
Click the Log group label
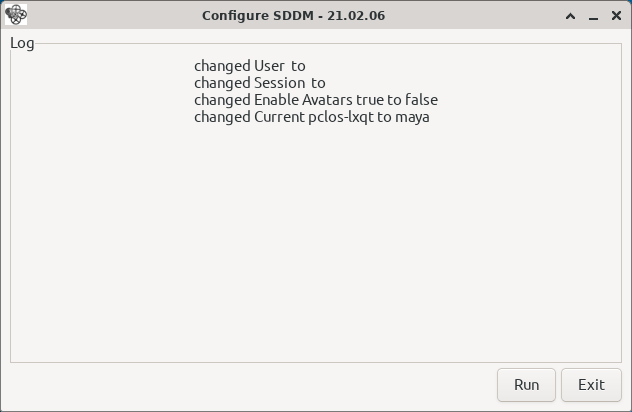pos(22,43)
